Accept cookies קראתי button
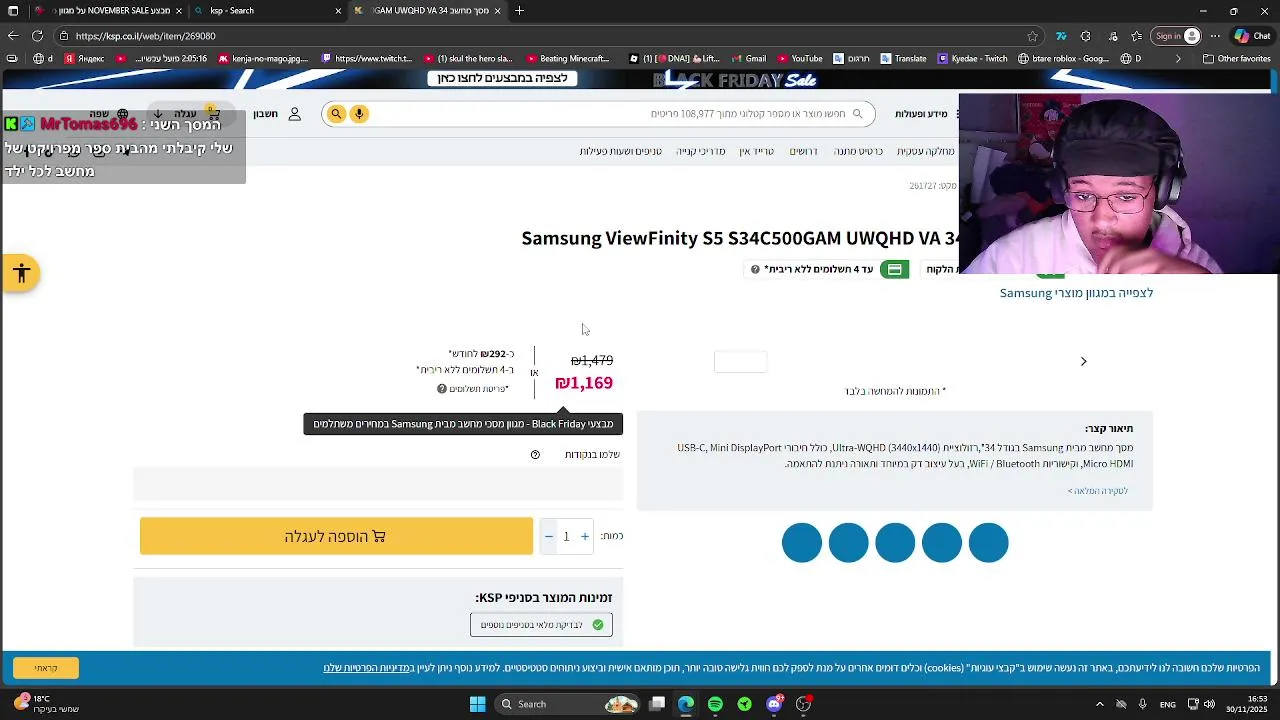Screen dimensions: 1280x720 click(46, 668)
